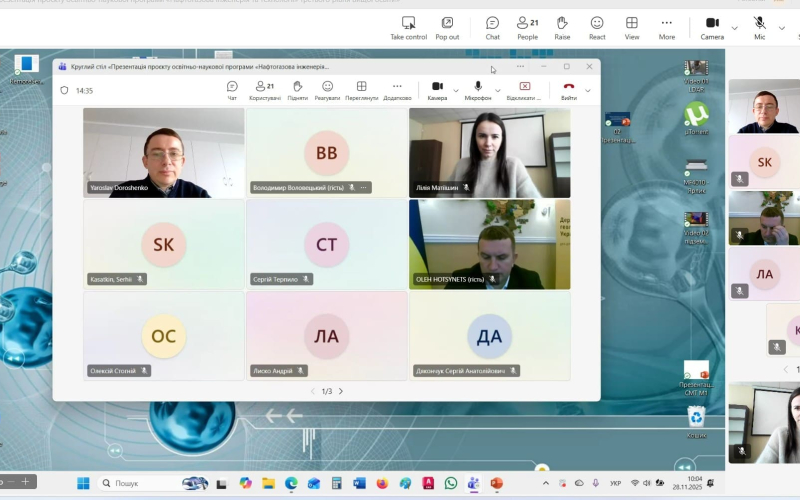Viewport: 800px width, 500px height.
Task: Open Користувачі list in shared meeting window
Action: pos(265,90)
